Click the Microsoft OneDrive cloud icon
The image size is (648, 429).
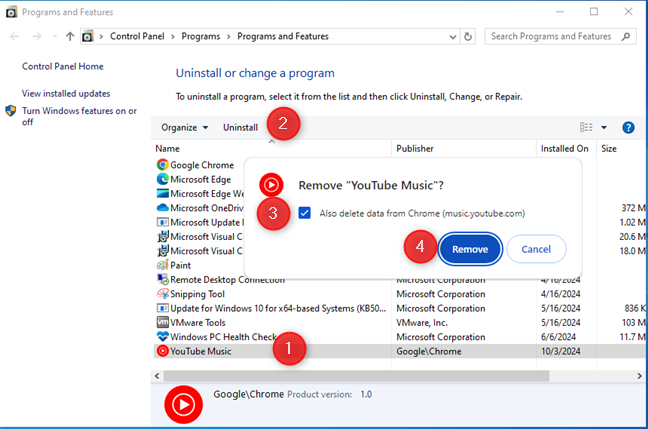point(162,207)
